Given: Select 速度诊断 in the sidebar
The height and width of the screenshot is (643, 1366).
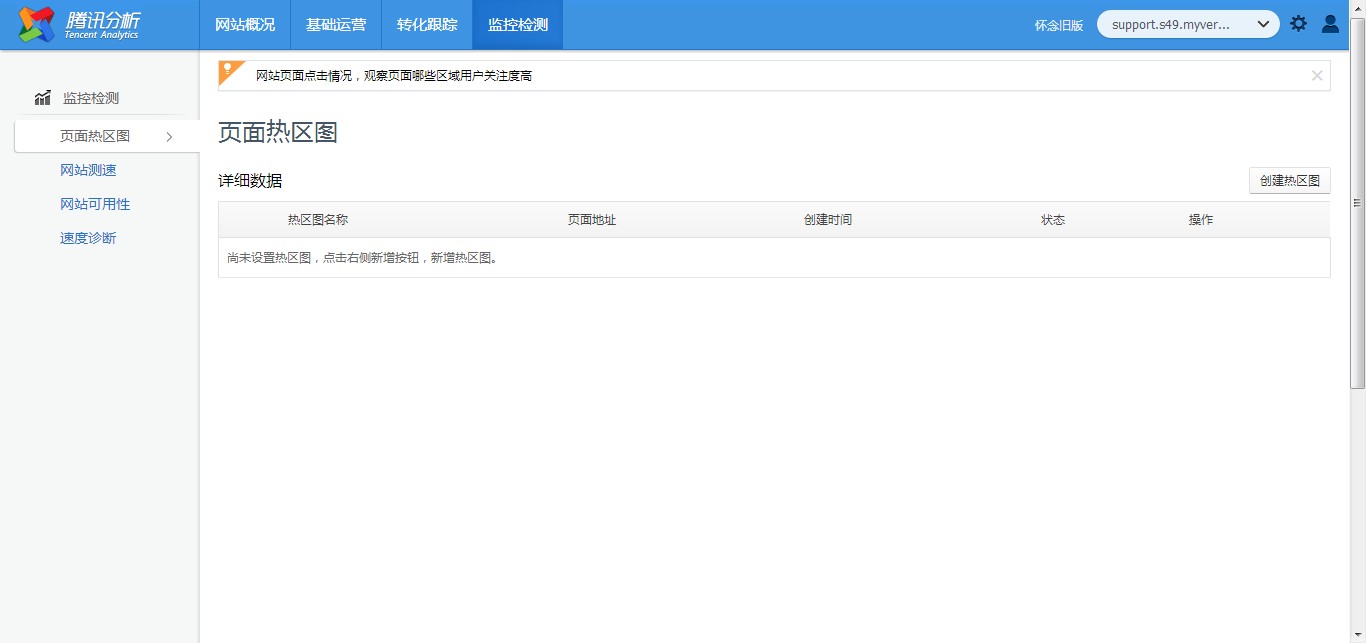Looking at the screenshot, I should 88,238.
